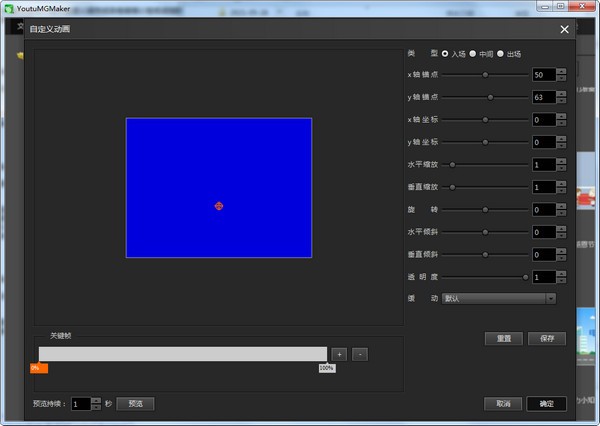Click the 旋转 rotation slider handle
The image size is (600, 426).
click(486, 210)
